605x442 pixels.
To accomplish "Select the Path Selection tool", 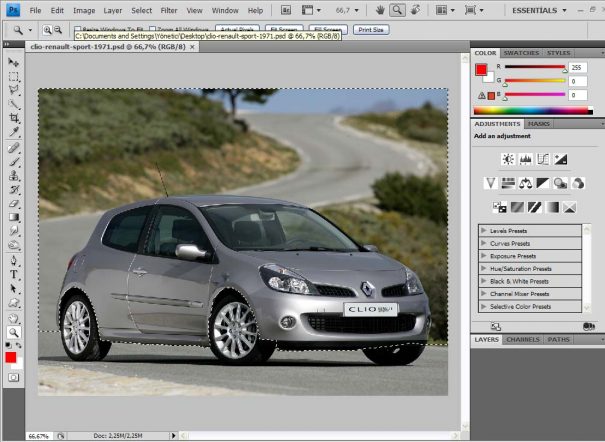I will pos(14,288).
